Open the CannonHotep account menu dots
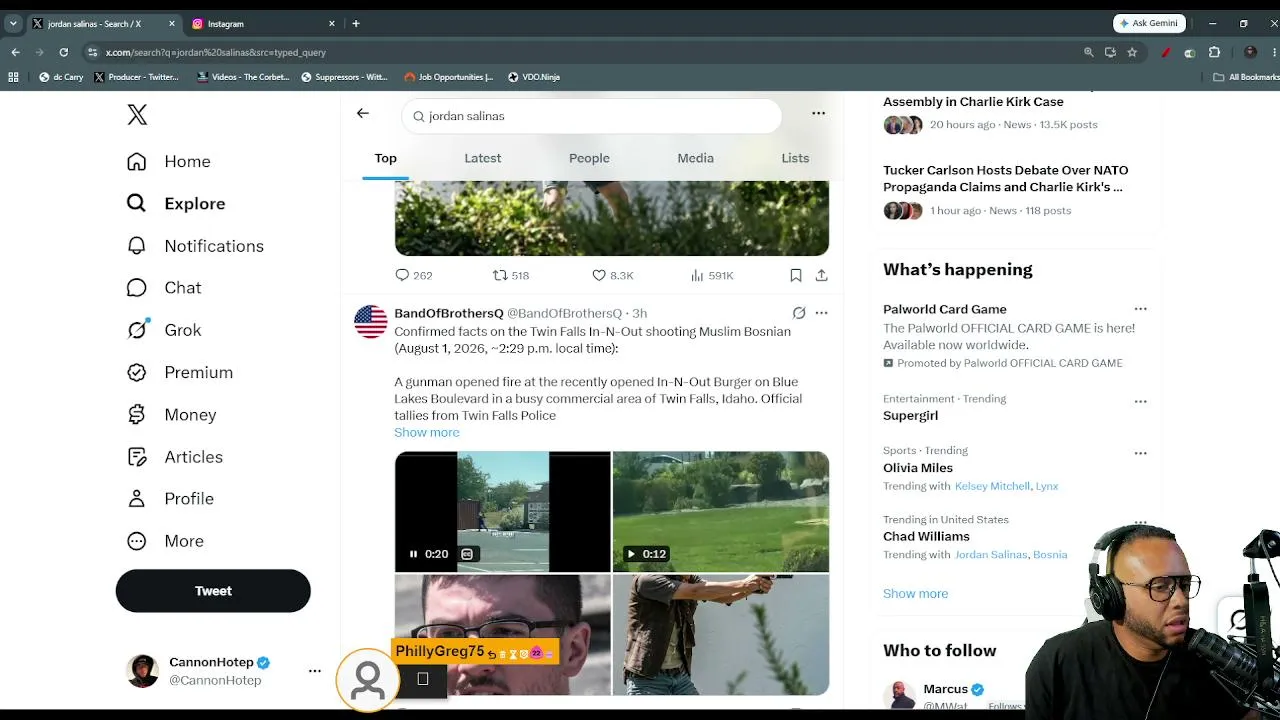Viewport: 1280px width, 720px height. [314, 671]
